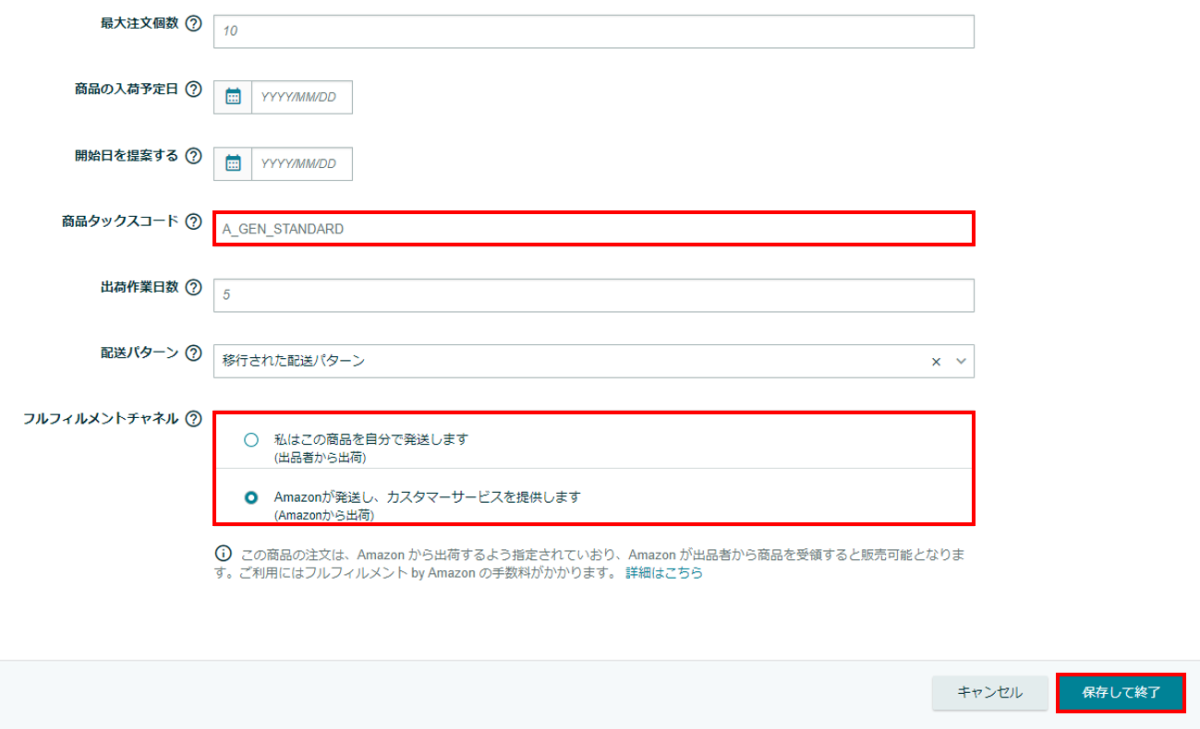Open calendar picker for 開始日を提案する
This screenshot has height=729, width=1200.
(x=233, y=163)
